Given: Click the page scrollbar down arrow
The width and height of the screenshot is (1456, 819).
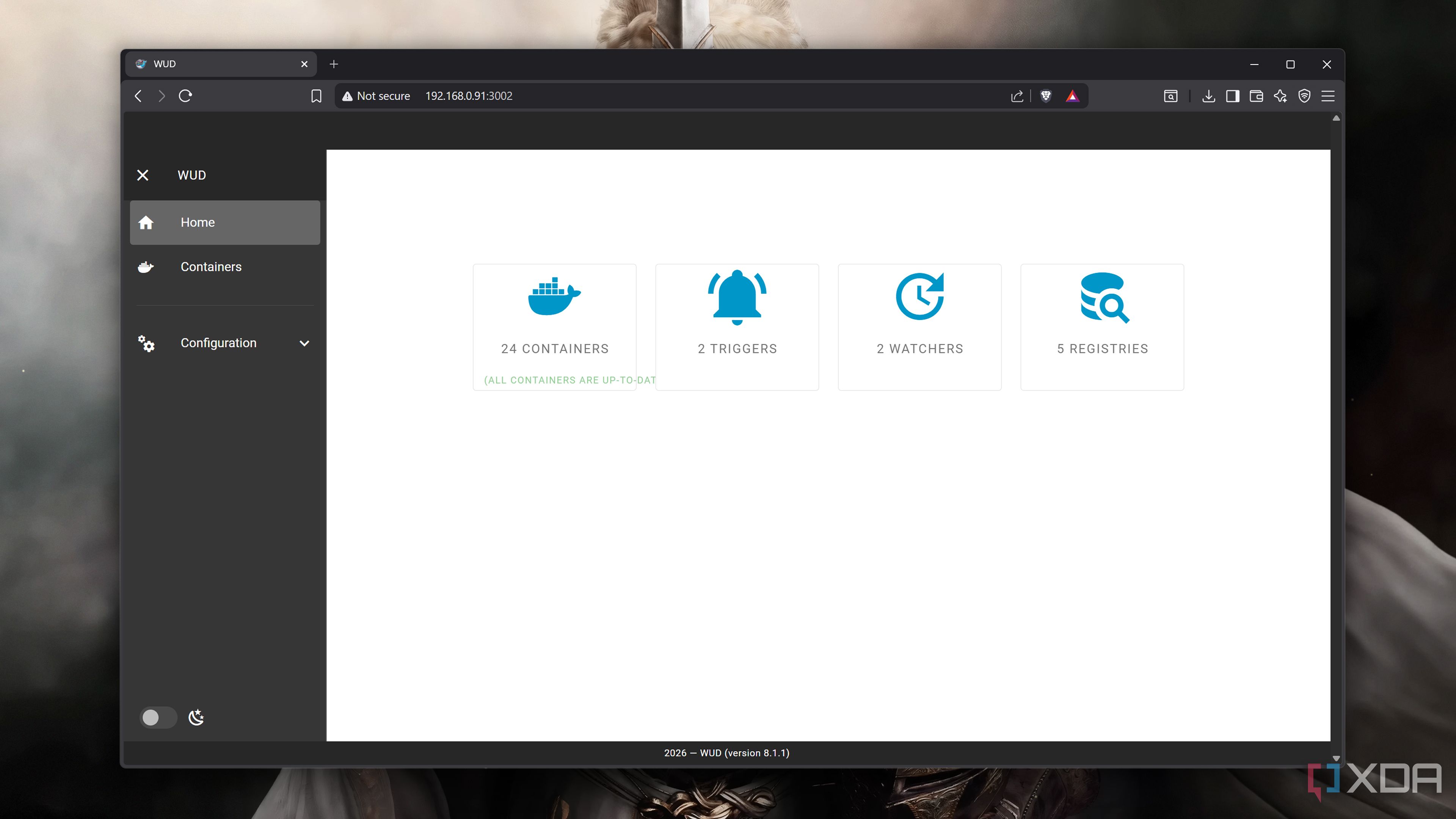Looking at the screenshot, I should point(1336,758).
